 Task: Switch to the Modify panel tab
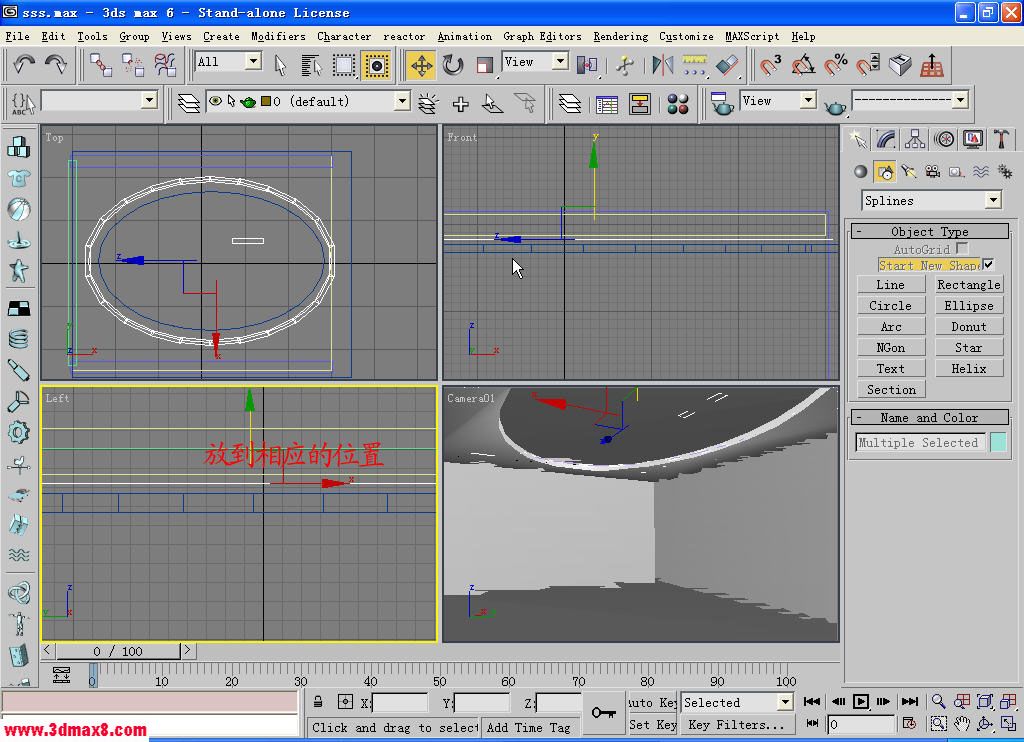point(886,138)
